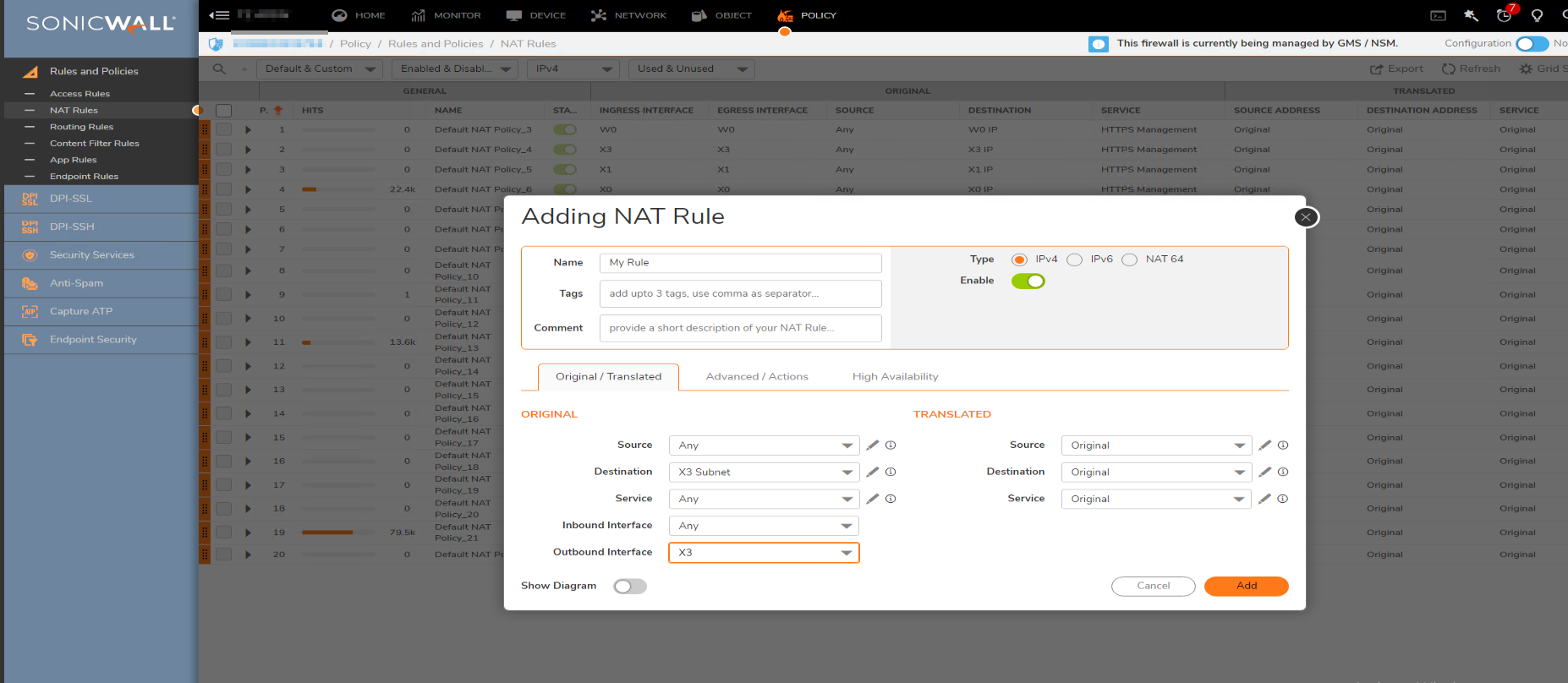The height and width of the screenshot is (683, 1568).
Task: Switch to the Advanced / Actions tab
Action: tap(757, 377)
